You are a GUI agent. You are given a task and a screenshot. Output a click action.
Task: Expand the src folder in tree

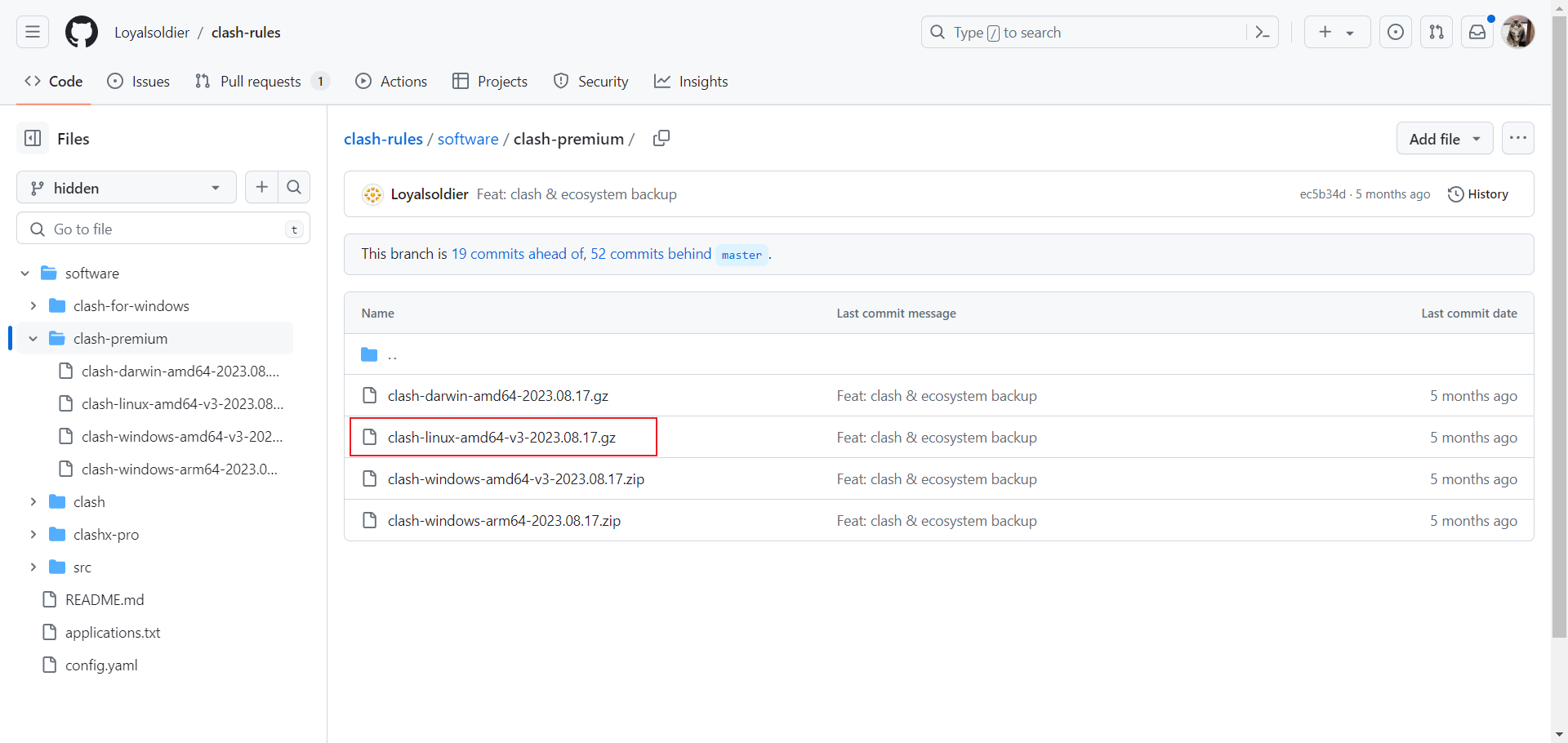pyautogui.click(x=33, y=567)
